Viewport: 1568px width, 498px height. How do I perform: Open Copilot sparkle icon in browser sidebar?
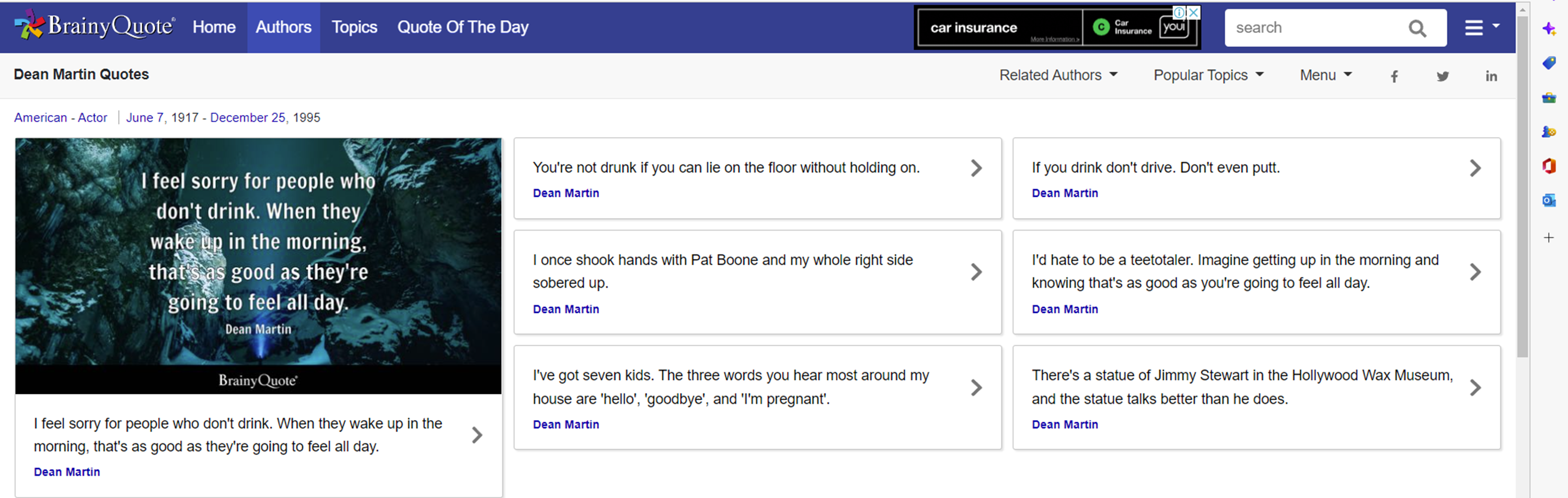coord(1549,29)
